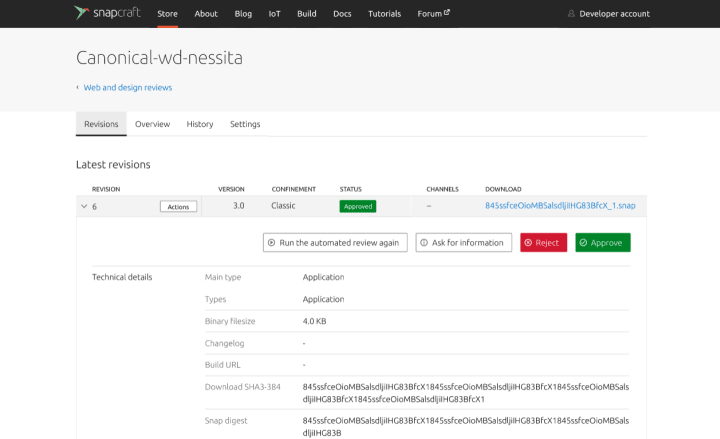Image resolution: width=720 pixels, height=439 pixels.
Task: Click Ask for information button
Action: (x=464, y=242)
